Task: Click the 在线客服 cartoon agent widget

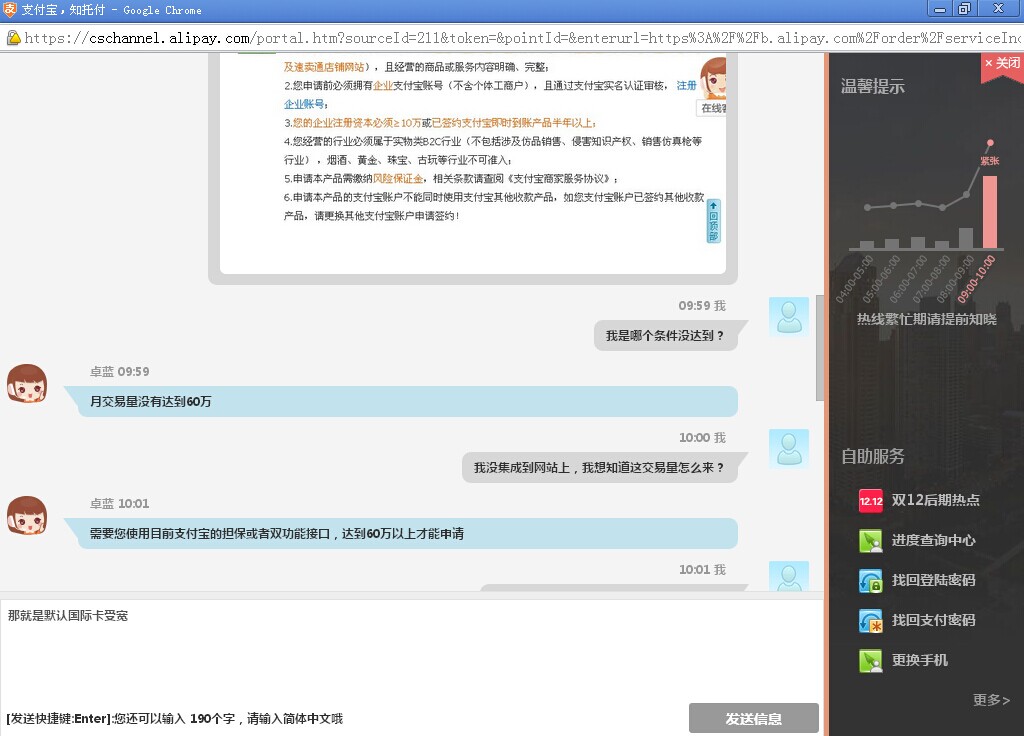Action: click(x=713, y=85)
